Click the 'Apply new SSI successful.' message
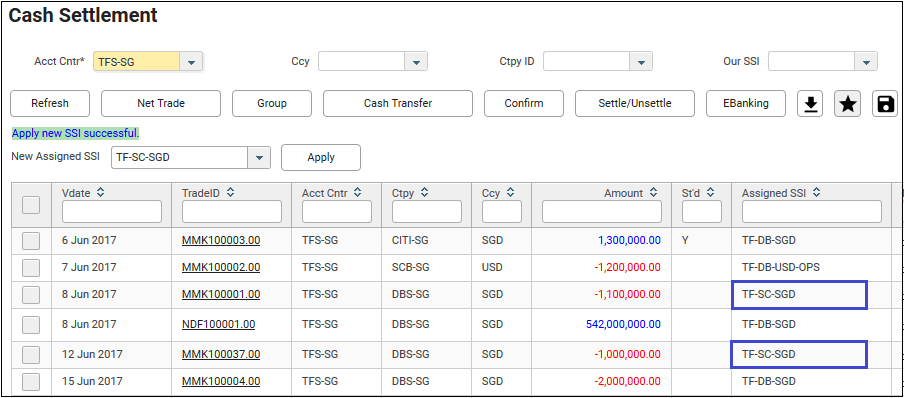This screenshot has width=904, height=398. pos(76,133)
